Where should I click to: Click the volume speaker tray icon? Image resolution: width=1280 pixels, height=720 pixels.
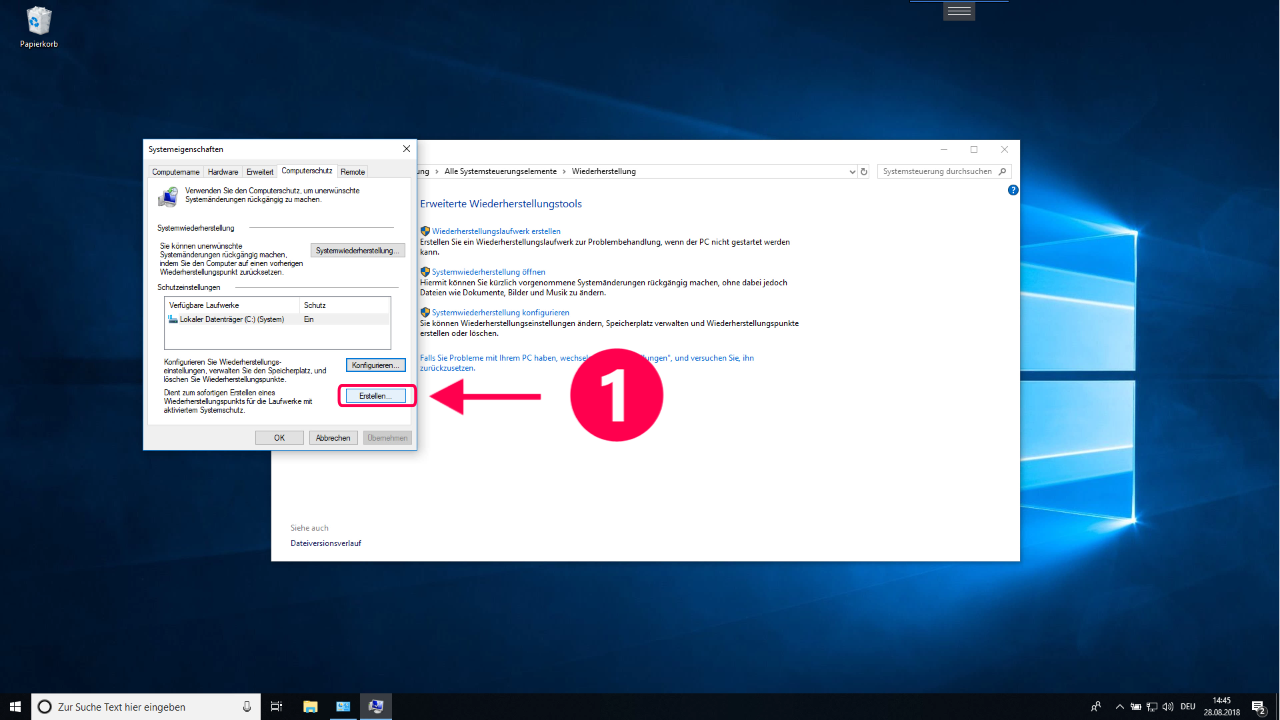point(1169,706)
